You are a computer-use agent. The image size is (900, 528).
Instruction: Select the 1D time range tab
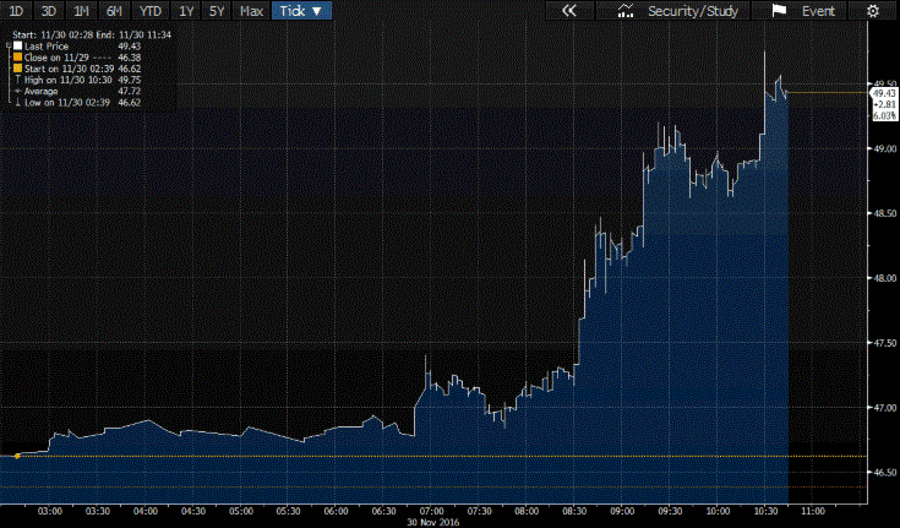16,10
